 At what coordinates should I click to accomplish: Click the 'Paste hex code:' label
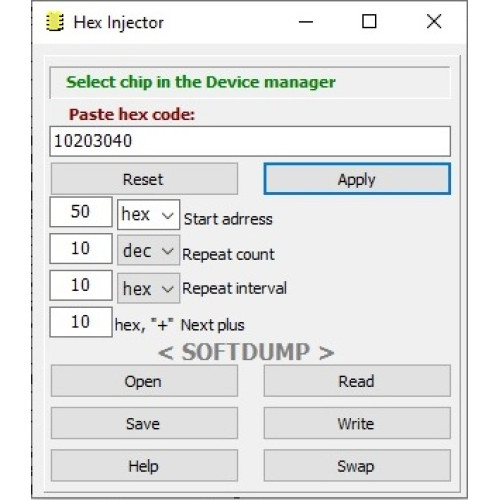132,114
